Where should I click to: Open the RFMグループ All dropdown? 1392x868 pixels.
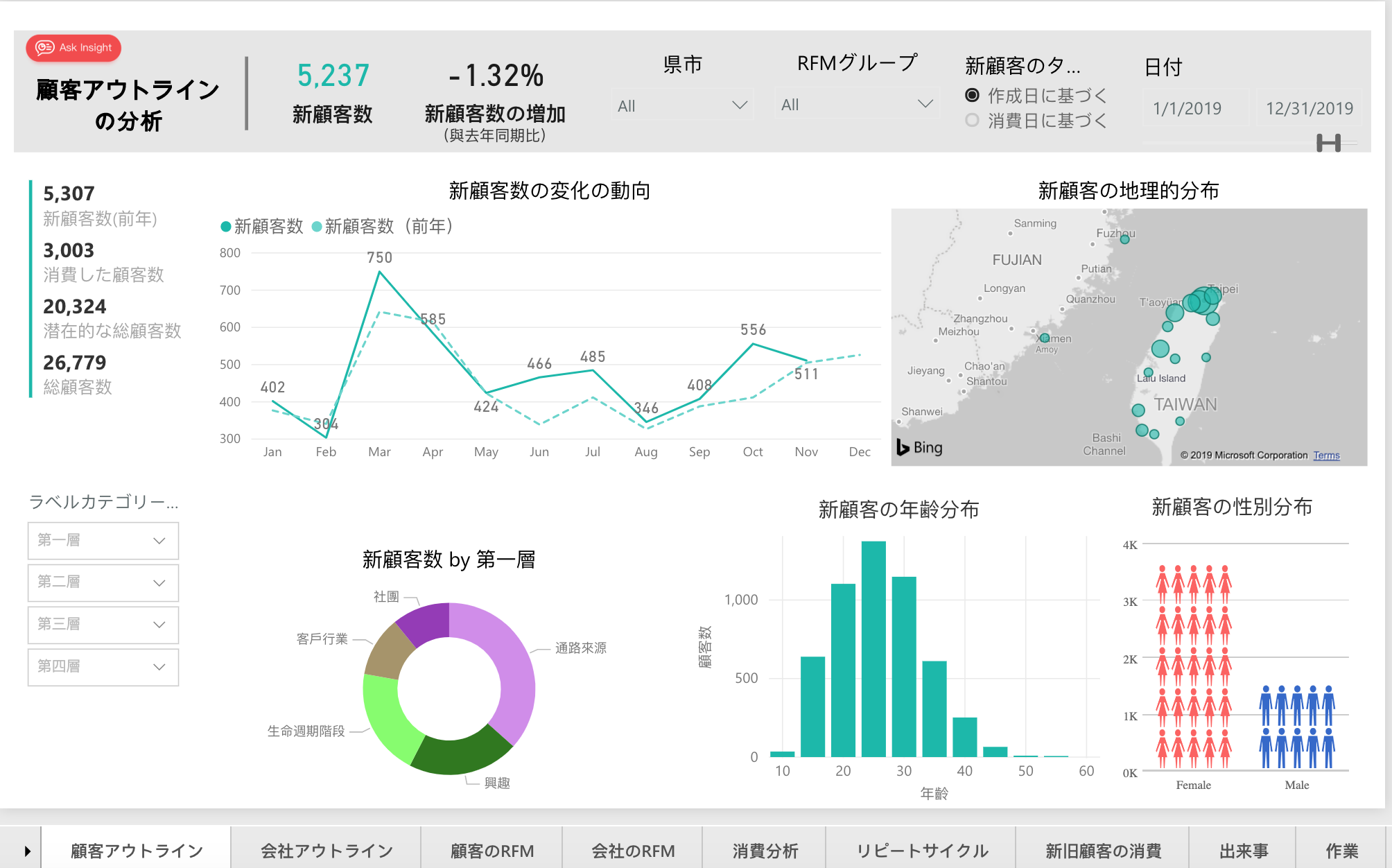pos(856,105)
